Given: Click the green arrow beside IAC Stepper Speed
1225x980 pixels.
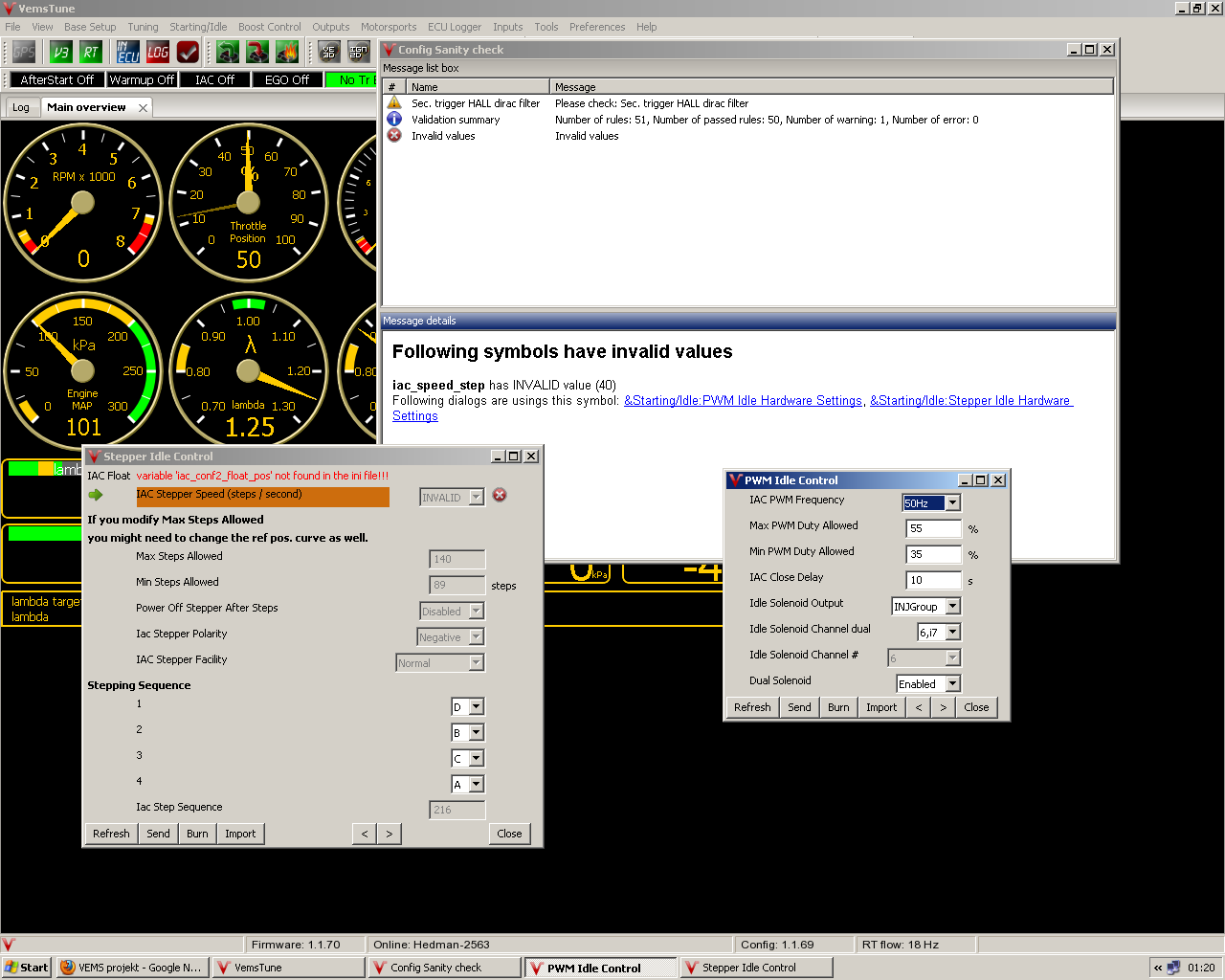Looking at the screenshot, I should [x=96, y=495].
